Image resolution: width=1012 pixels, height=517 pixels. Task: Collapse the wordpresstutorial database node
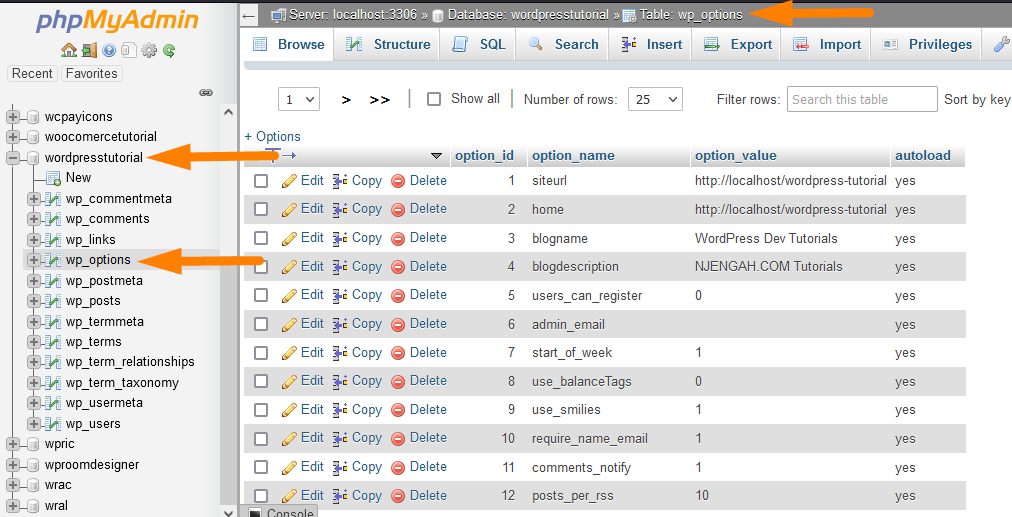click(12, 158)
